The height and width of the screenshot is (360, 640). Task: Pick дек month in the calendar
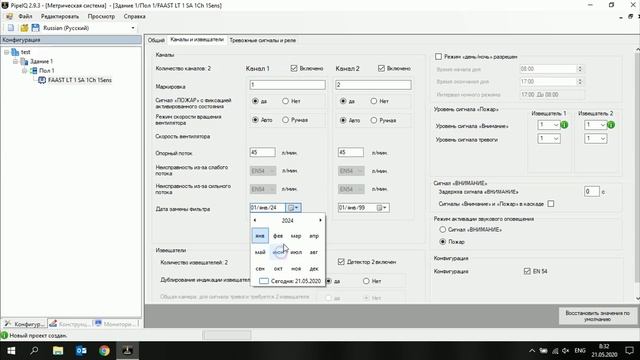(x=314, y=269)
